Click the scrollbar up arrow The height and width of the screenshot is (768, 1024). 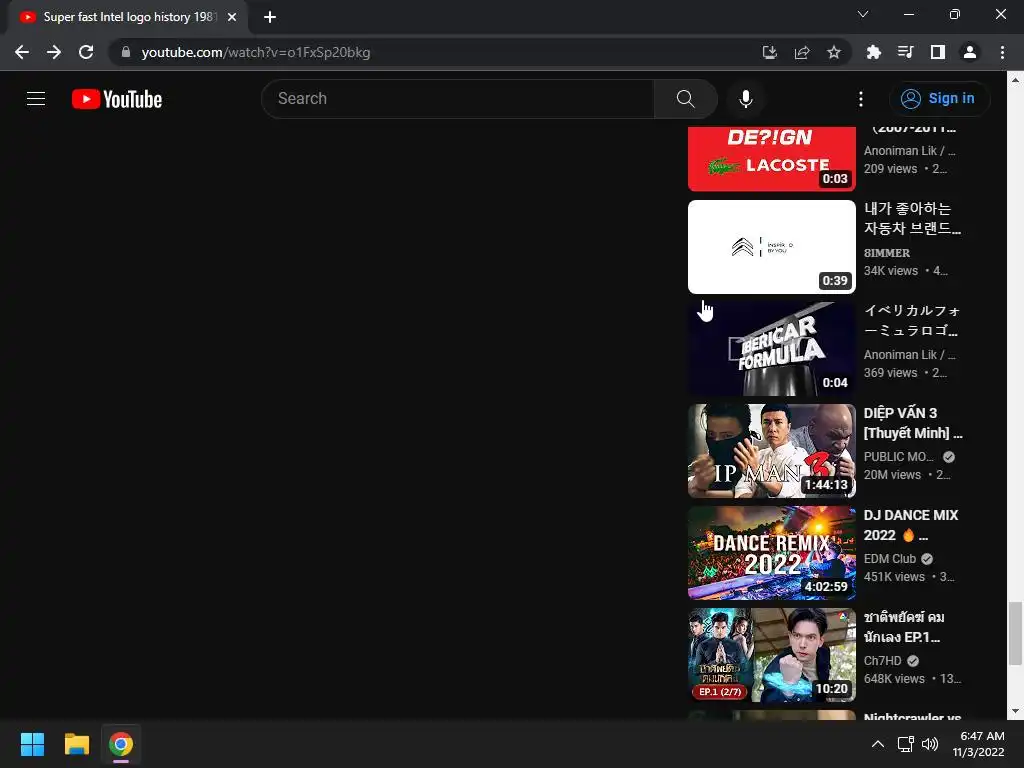1014,79
